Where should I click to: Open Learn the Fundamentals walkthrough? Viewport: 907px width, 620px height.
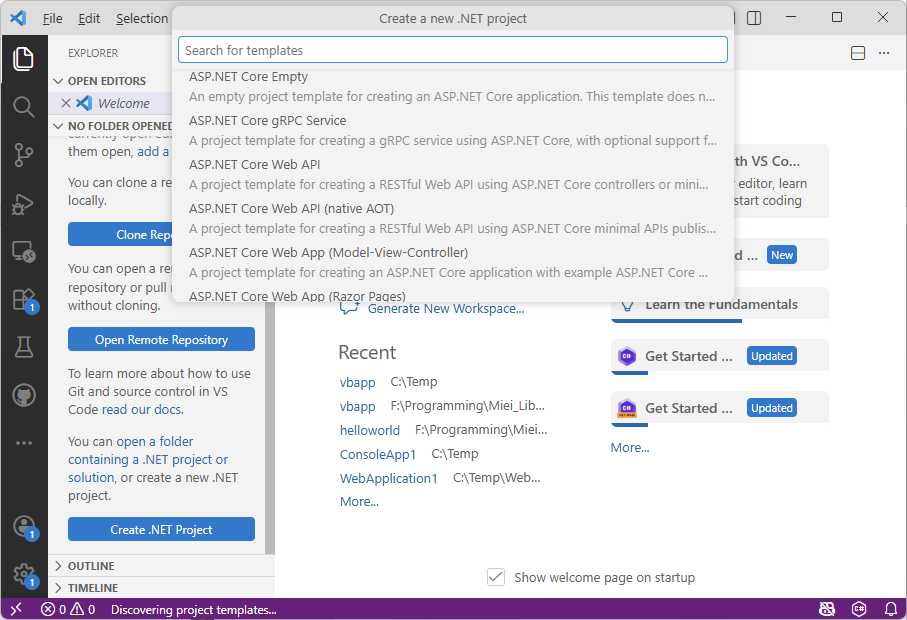pyautogui.click(x=720, y=305)
